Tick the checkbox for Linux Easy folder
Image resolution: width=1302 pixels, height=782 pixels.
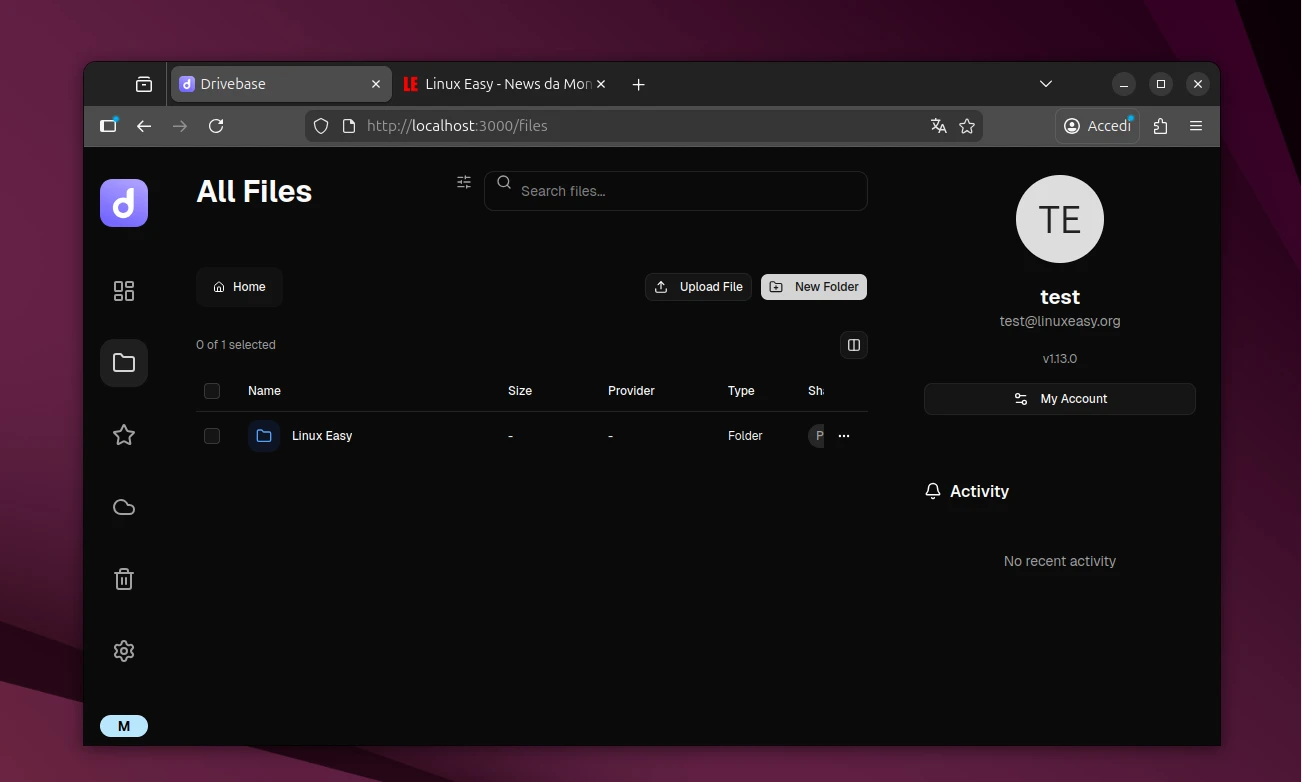pos(212,435)
